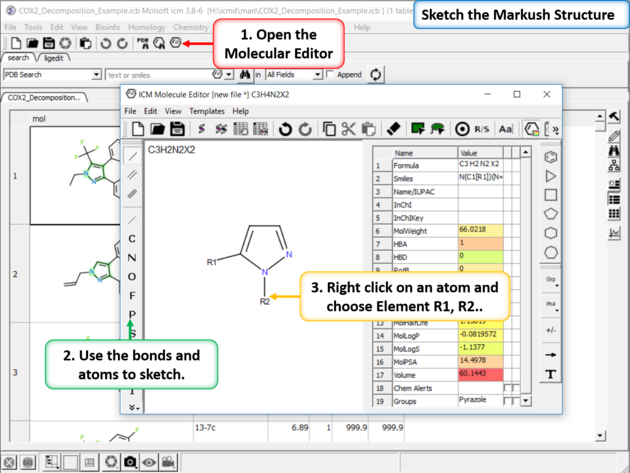Expand the PDB Search dropdown

pyautogui.click(x=96, y=75)
